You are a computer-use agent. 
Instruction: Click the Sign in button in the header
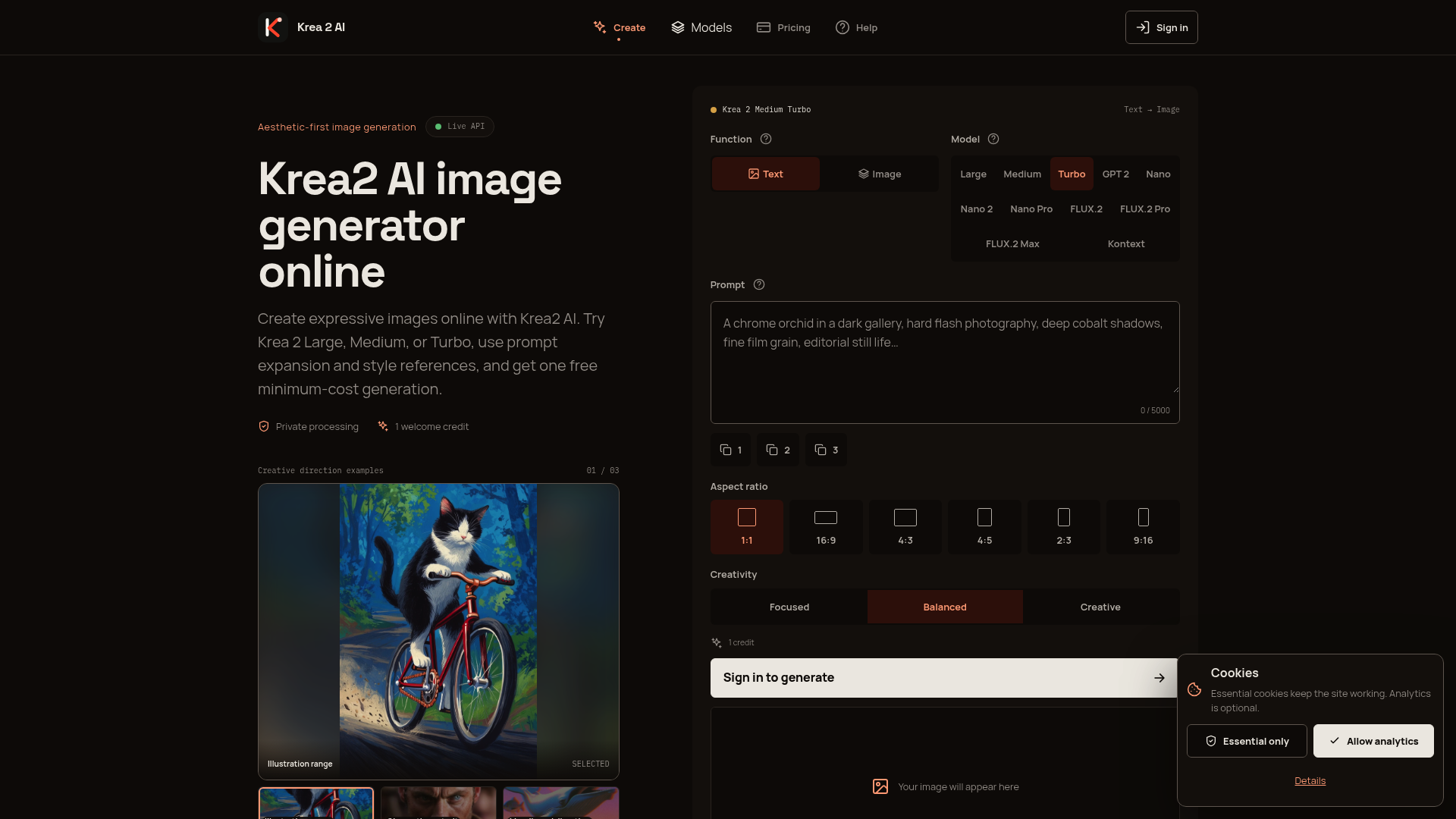[1162, 27]
